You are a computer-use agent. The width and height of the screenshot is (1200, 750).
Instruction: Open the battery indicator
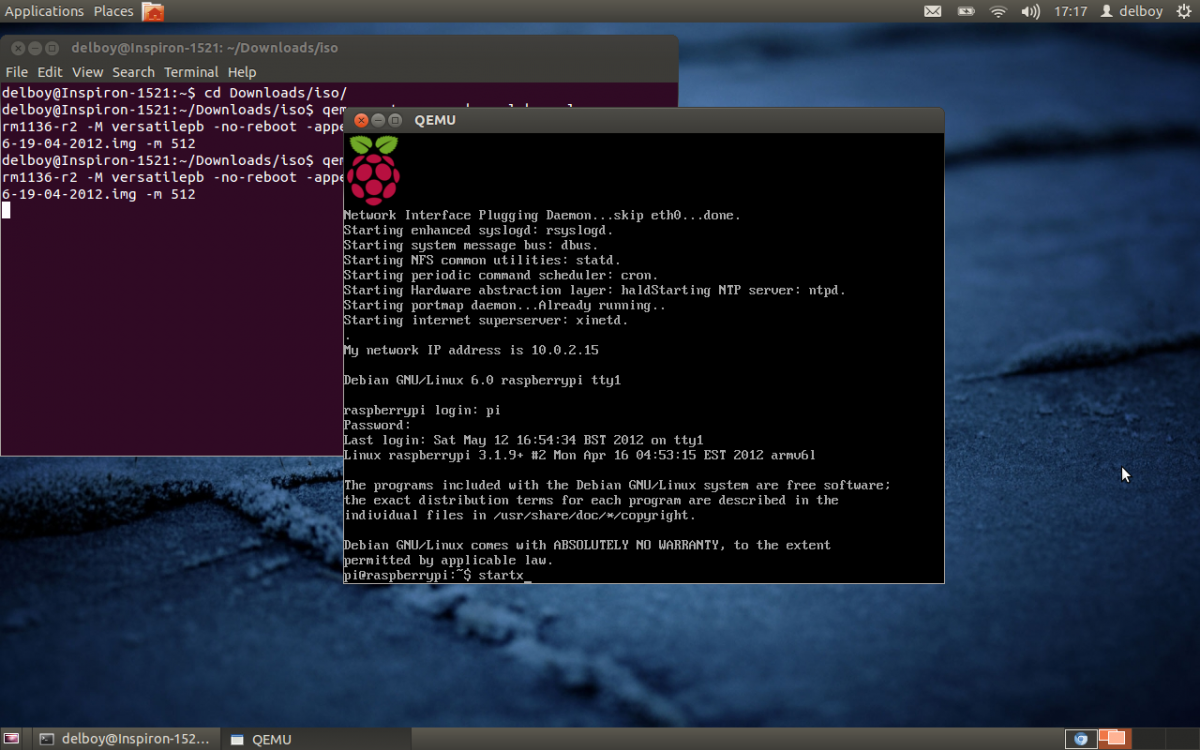pyautogui.click(x=965, y=12)
